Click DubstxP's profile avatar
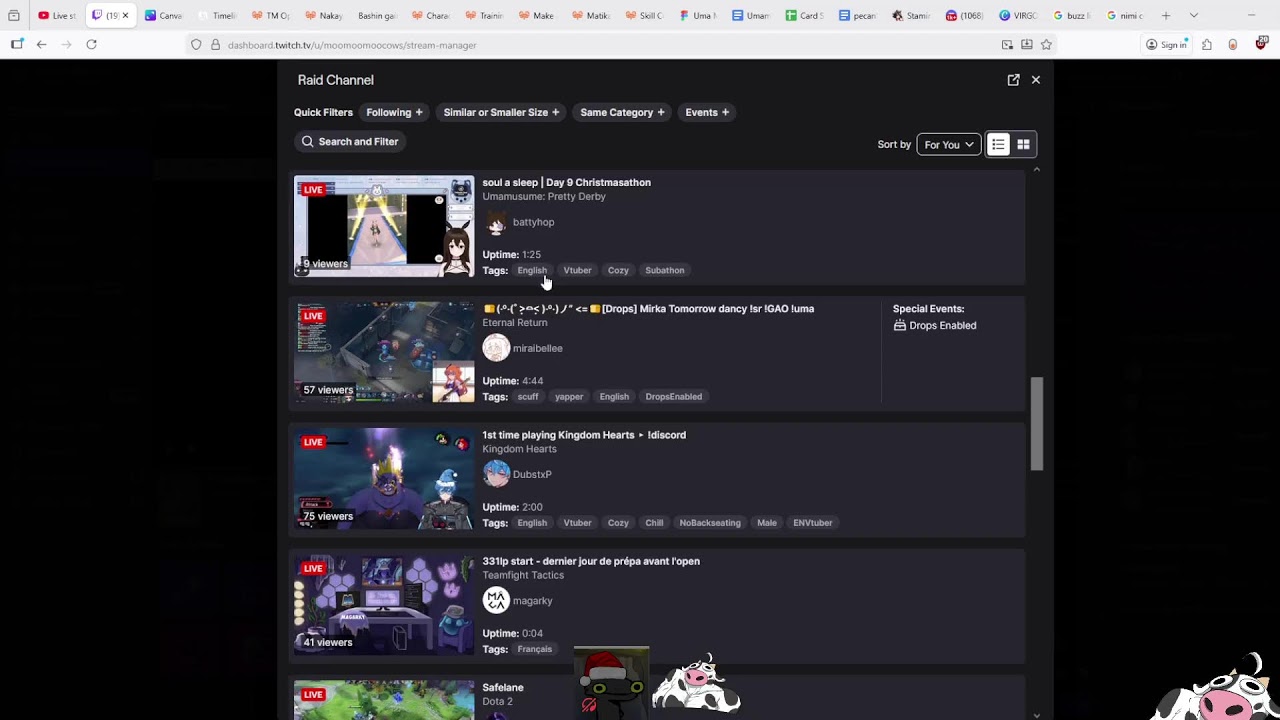The width and height of the screenshot is (1280, 720). 496,474
